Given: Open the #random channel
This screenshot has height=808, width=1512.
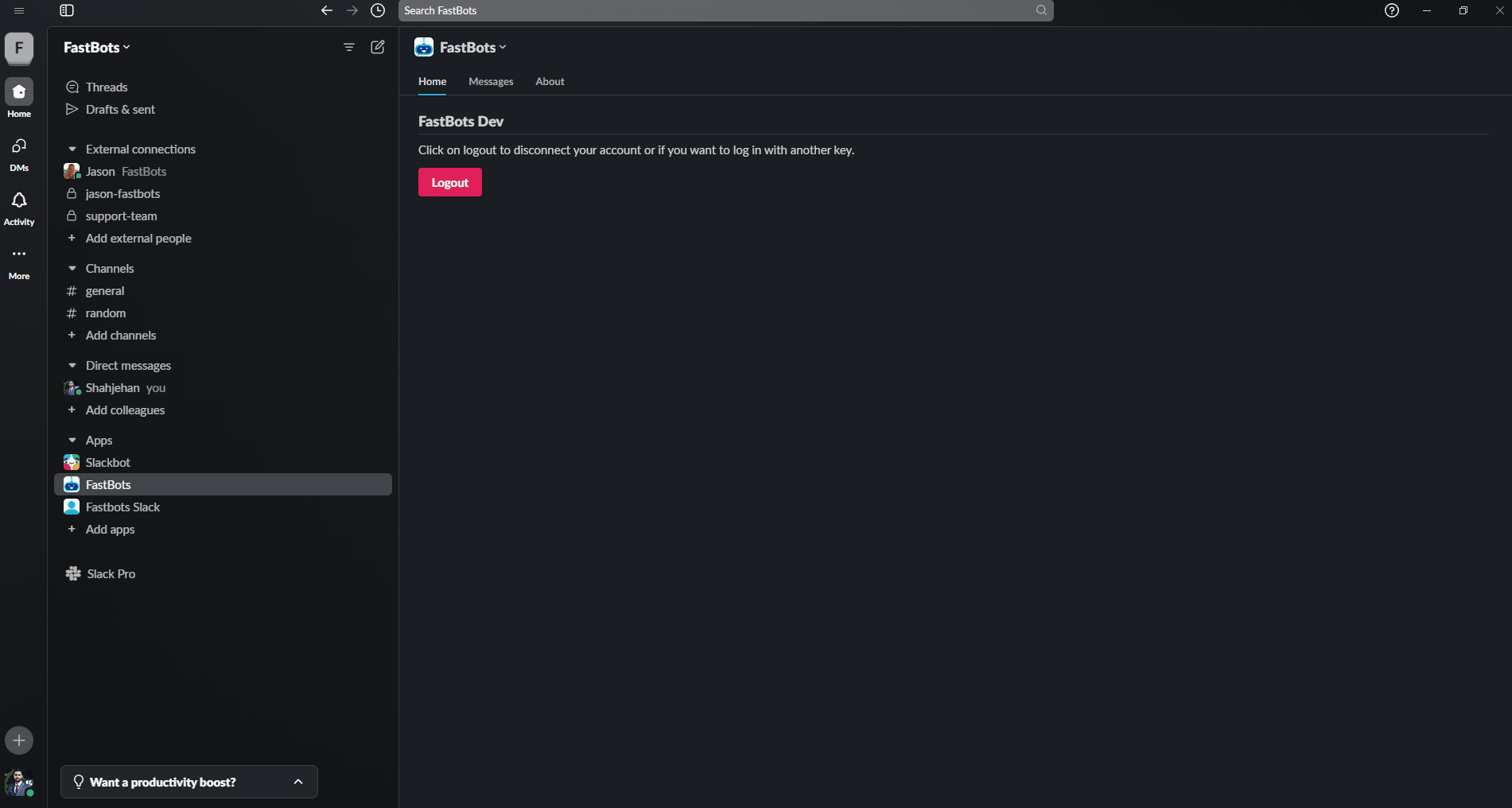Looking at the screenshot, I should [223, 313].
